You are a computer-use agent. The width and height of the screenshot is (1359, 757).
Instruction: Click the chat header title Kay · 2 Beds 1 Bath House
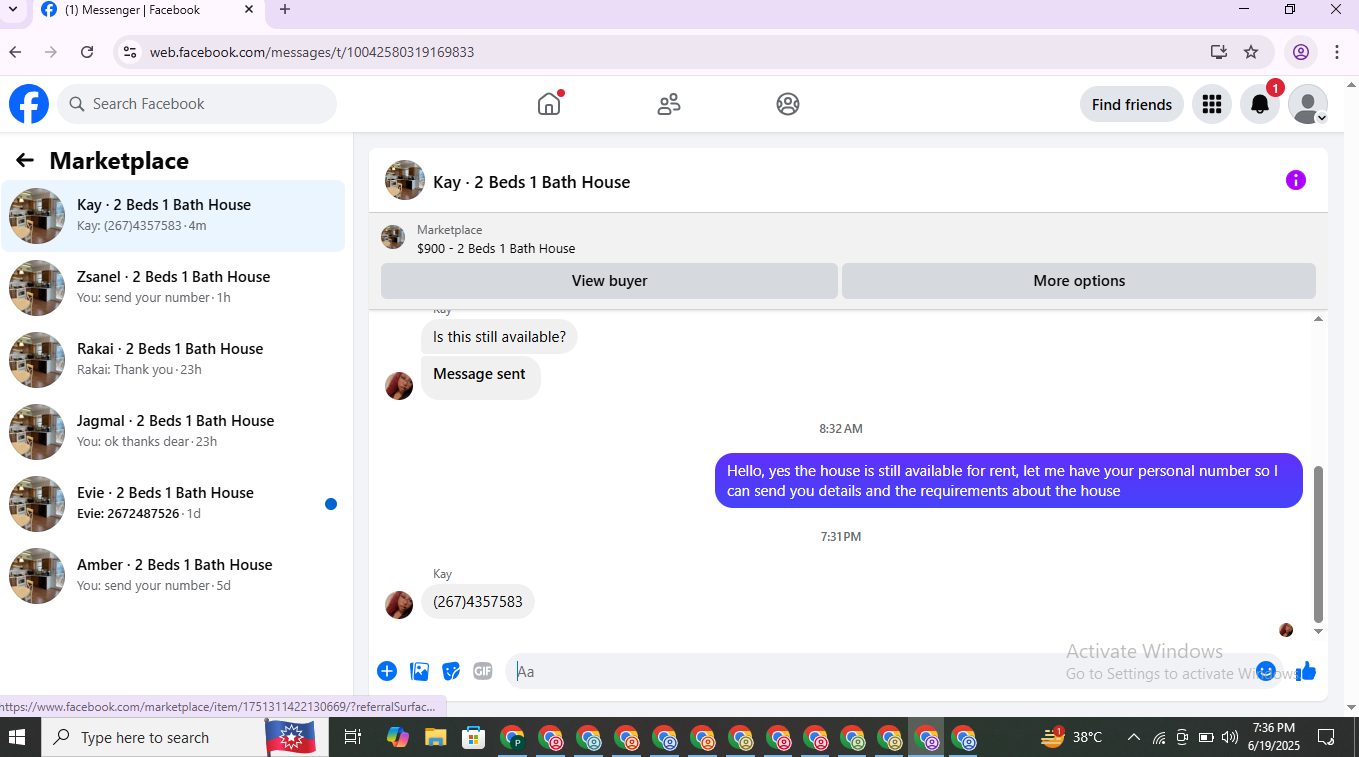[531, 182]
